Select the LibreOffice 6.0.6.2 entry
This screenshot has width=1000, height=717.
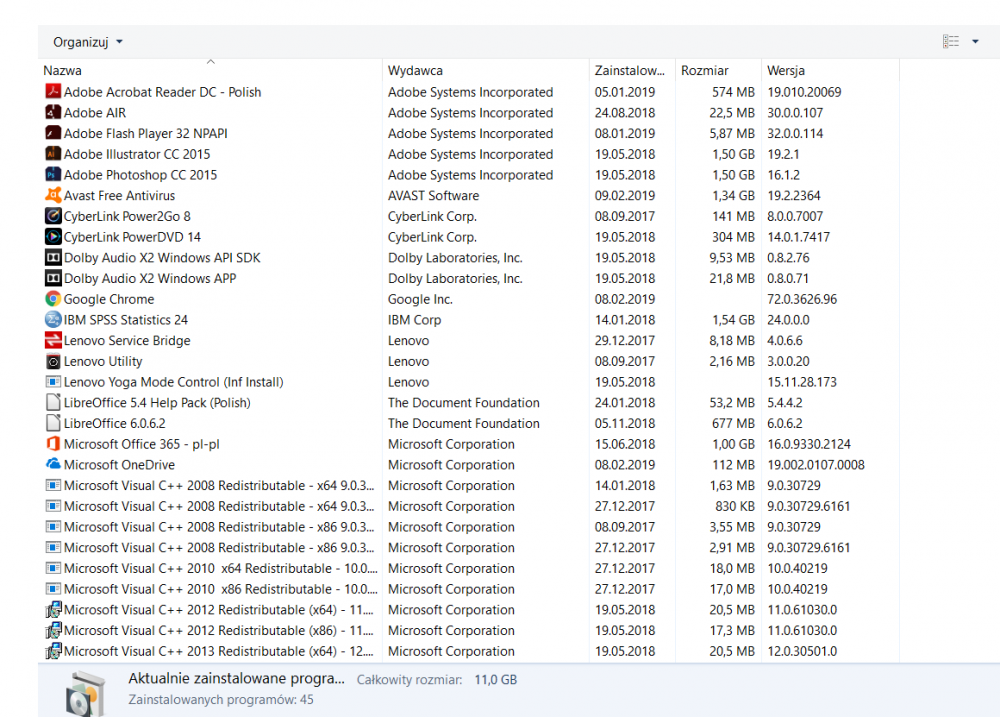(115, 424)
